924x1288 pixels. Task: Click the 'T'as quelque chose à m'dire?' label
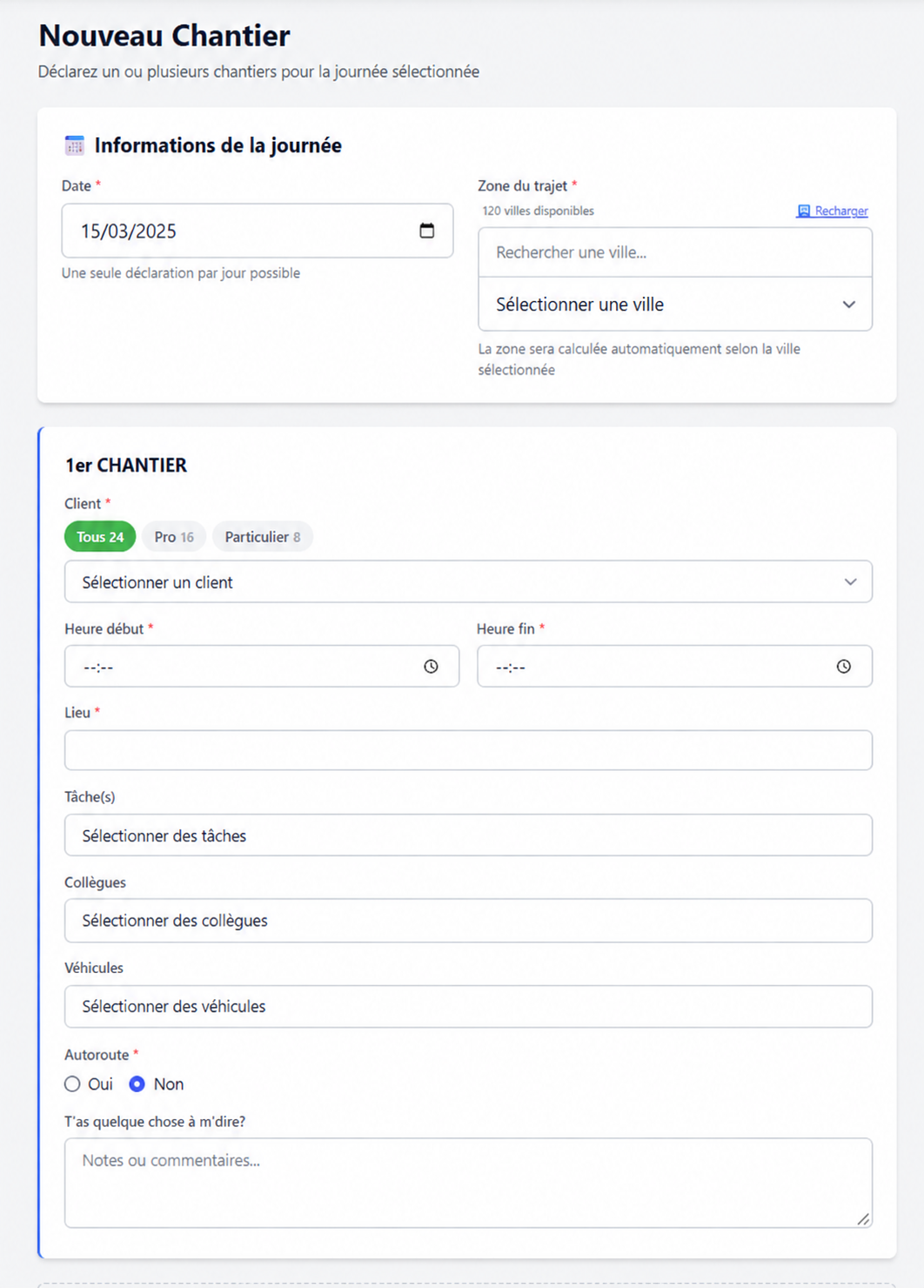tap(155, 1122)
